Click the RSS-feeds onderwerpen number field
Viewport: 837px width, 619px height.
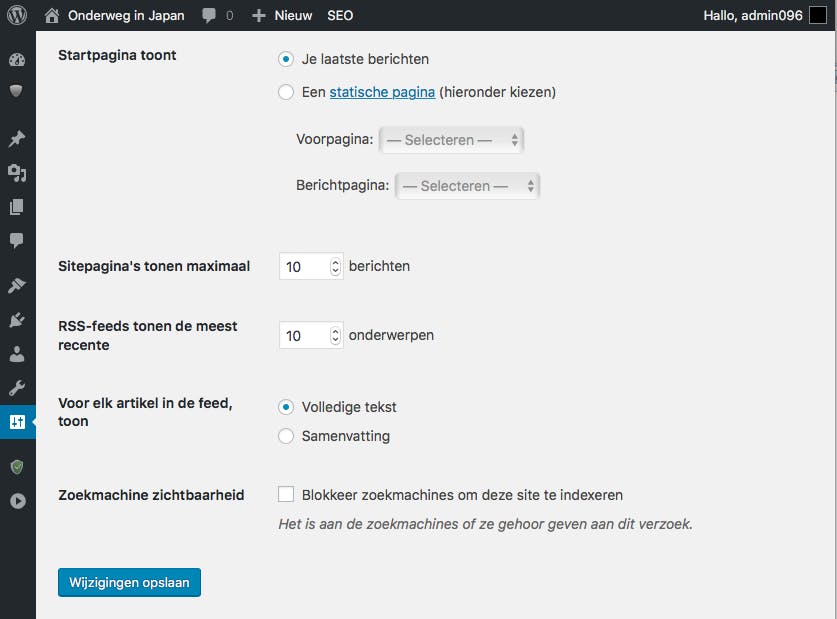tap(305, 336)
